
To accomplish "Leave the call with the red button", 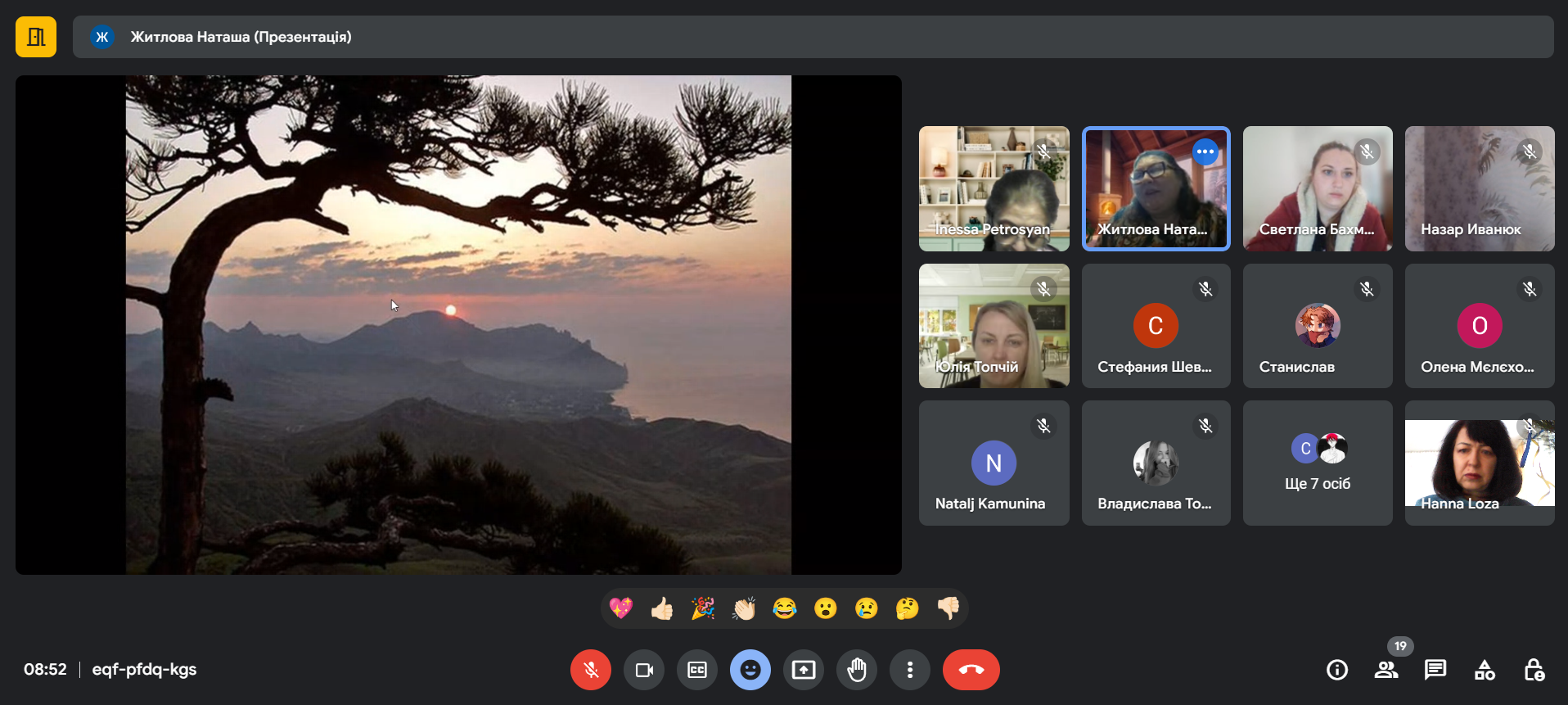I will 971,670.
